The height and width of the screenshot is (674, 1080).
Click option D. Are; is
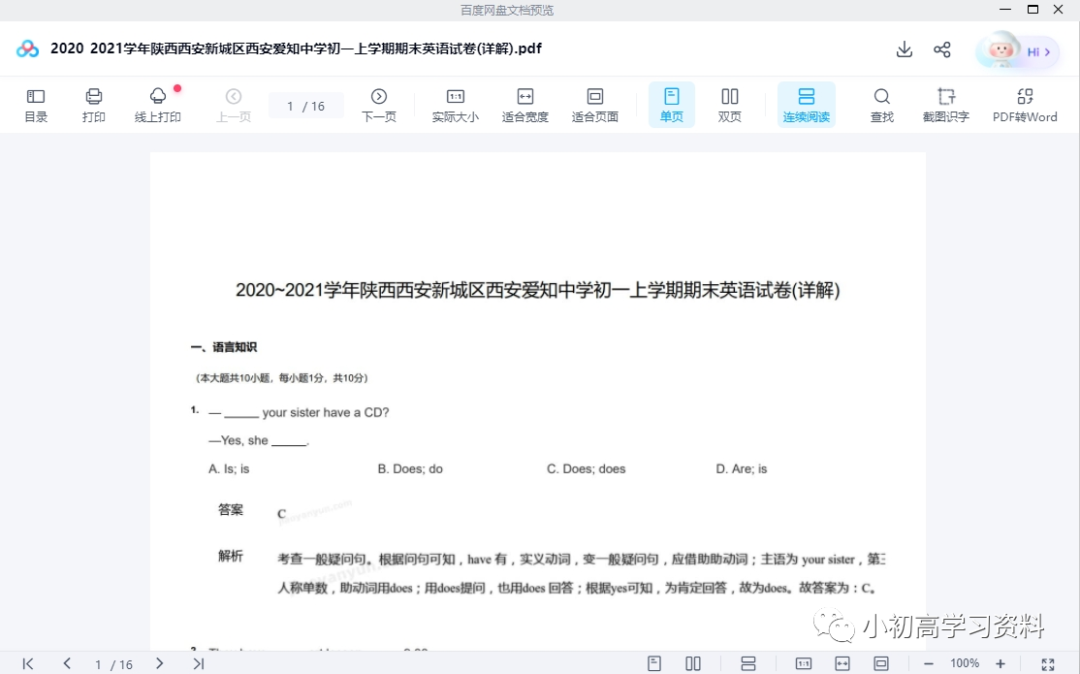coord(741,469)
